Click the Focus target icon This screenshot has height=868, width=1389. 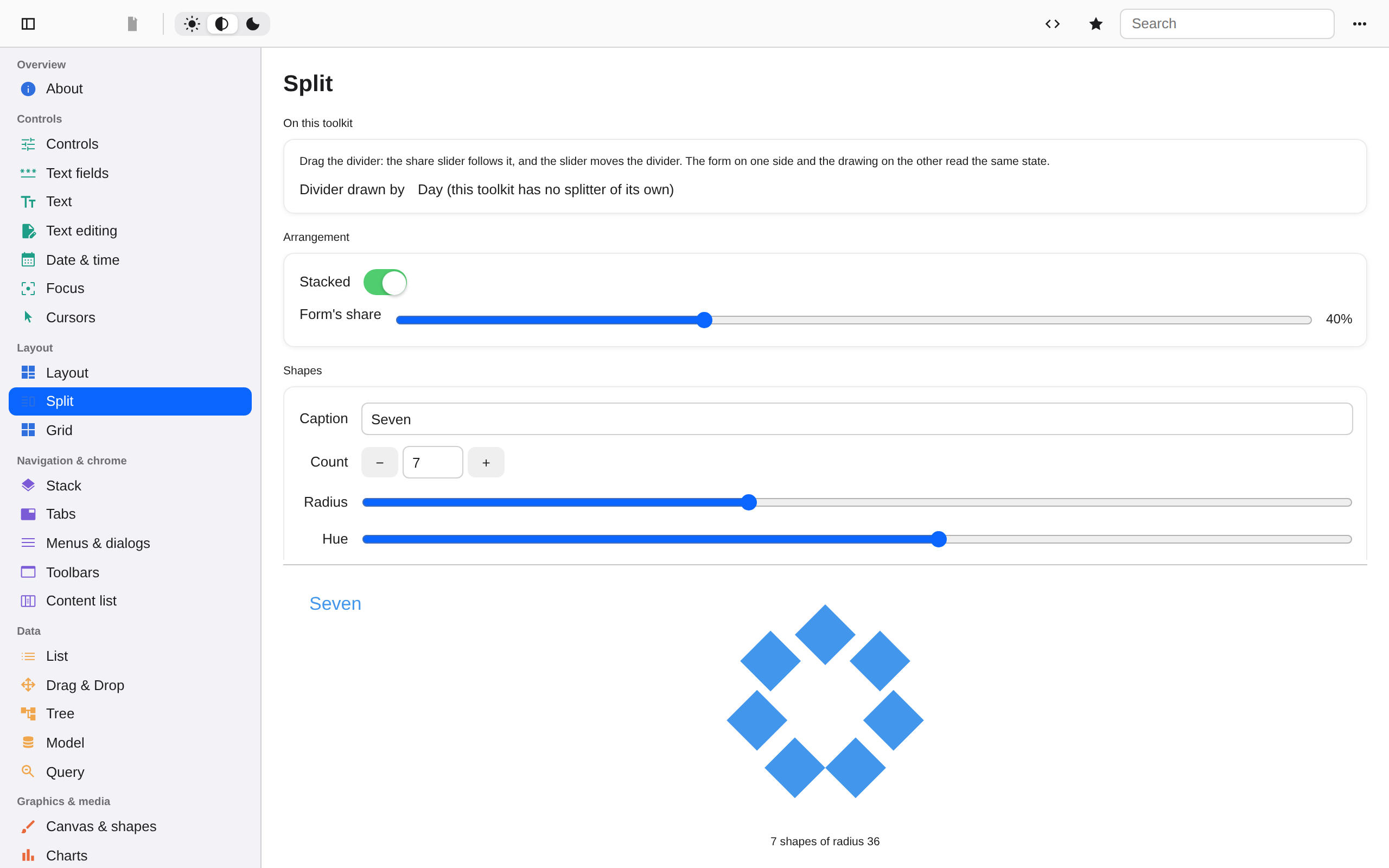click(x=28, y=288)
